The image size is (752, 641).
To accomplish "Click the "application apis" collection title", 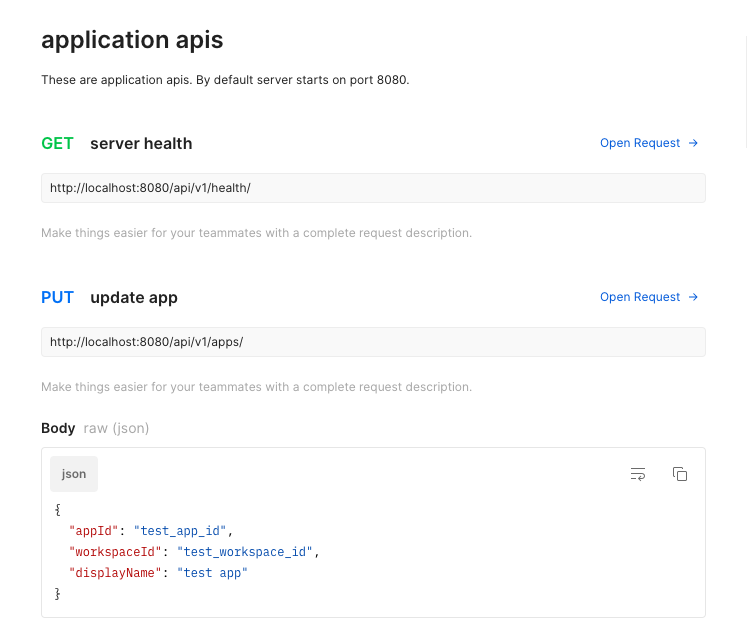I will tap(132, 40).
